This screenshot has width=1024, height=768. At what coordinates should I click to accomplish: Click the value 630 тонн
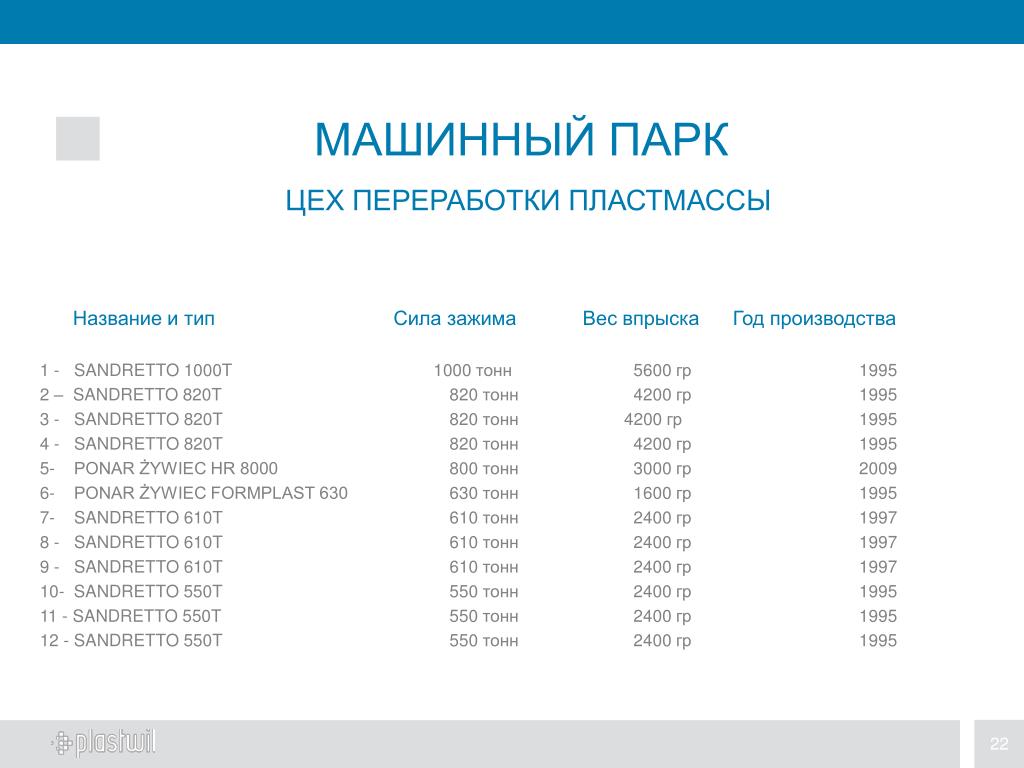tap(484, 493)
